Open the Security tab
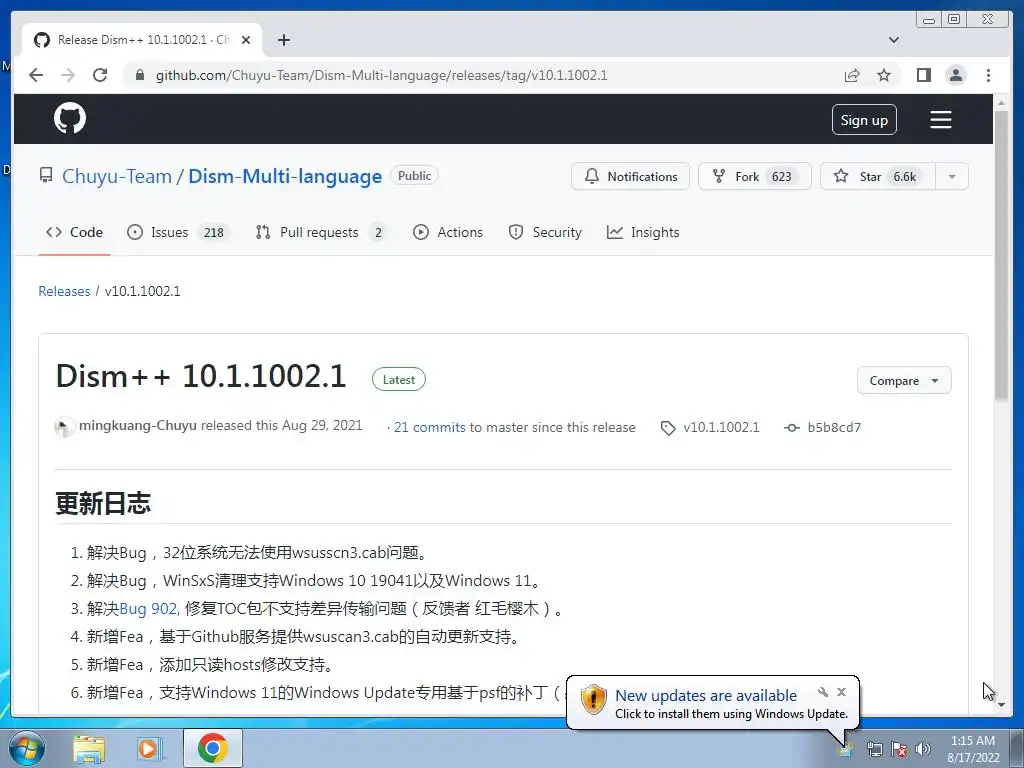1024x768 pixels. coord(545,232)
